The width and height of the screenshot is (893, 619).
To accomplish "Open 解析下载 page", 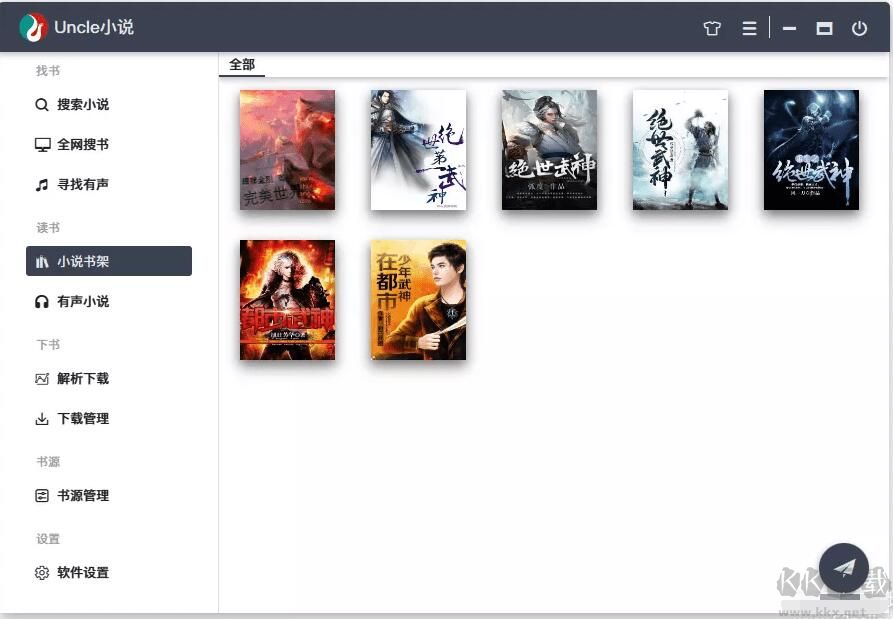I will tap(109, 379).
